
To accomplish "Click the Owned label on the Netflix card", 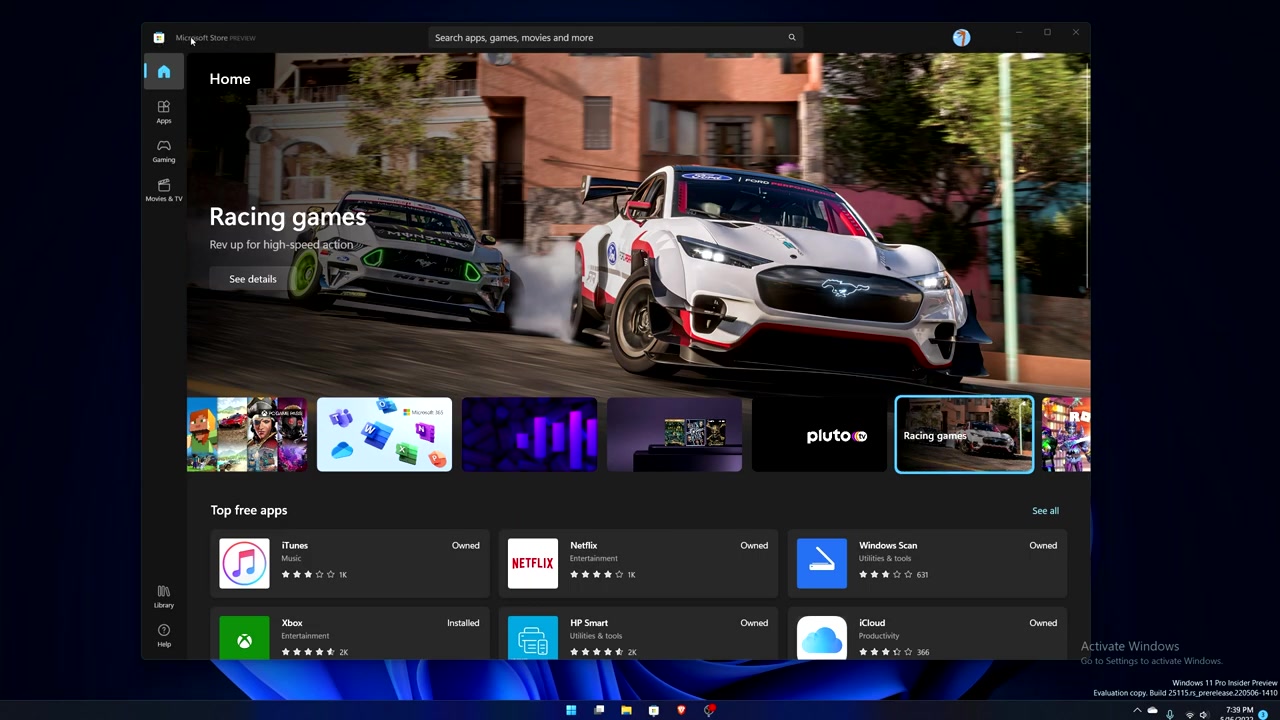I will tap(754, 546).
